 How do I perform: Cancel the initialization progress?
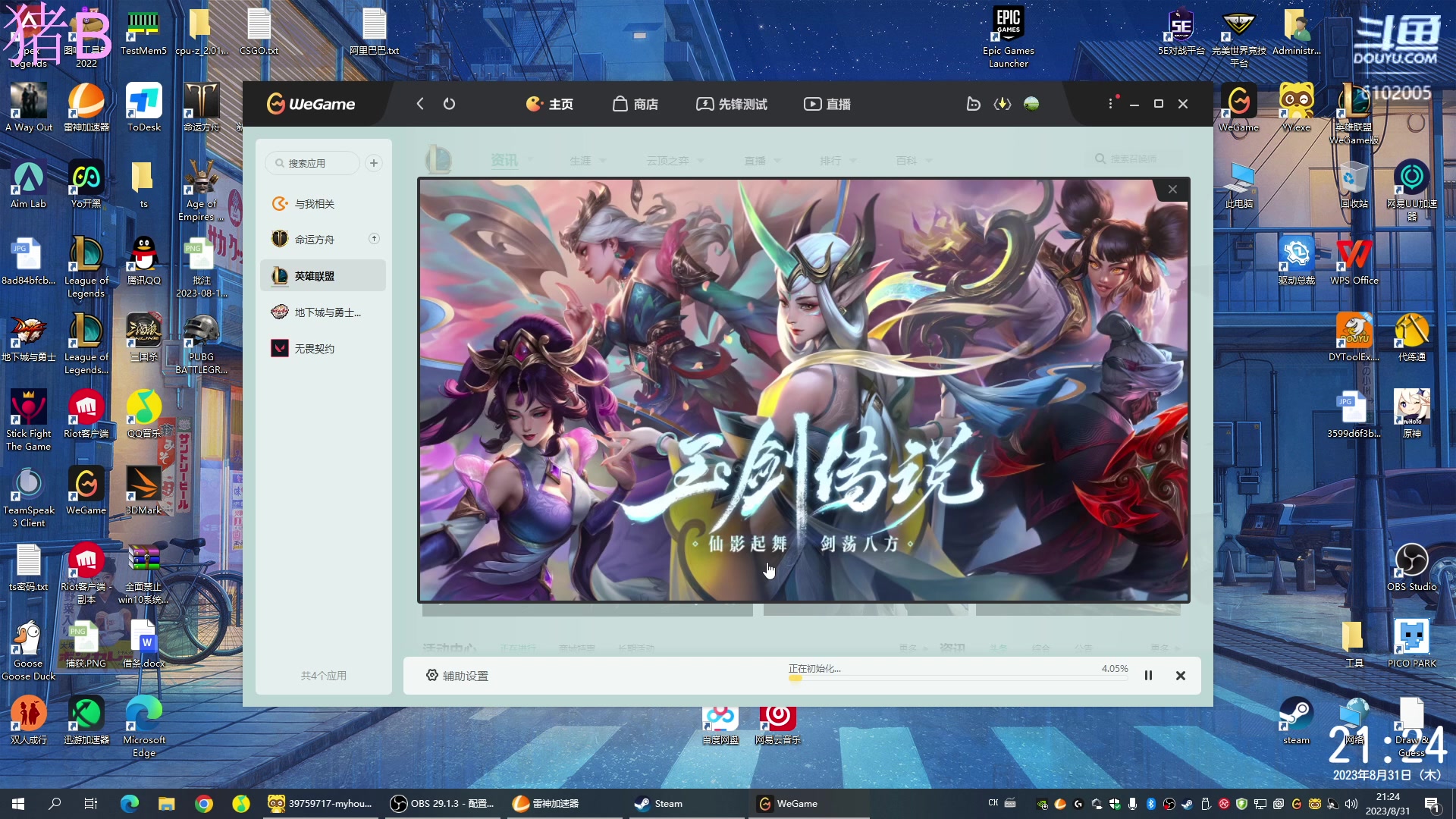pyautogui.click(x=1181, y=676)
